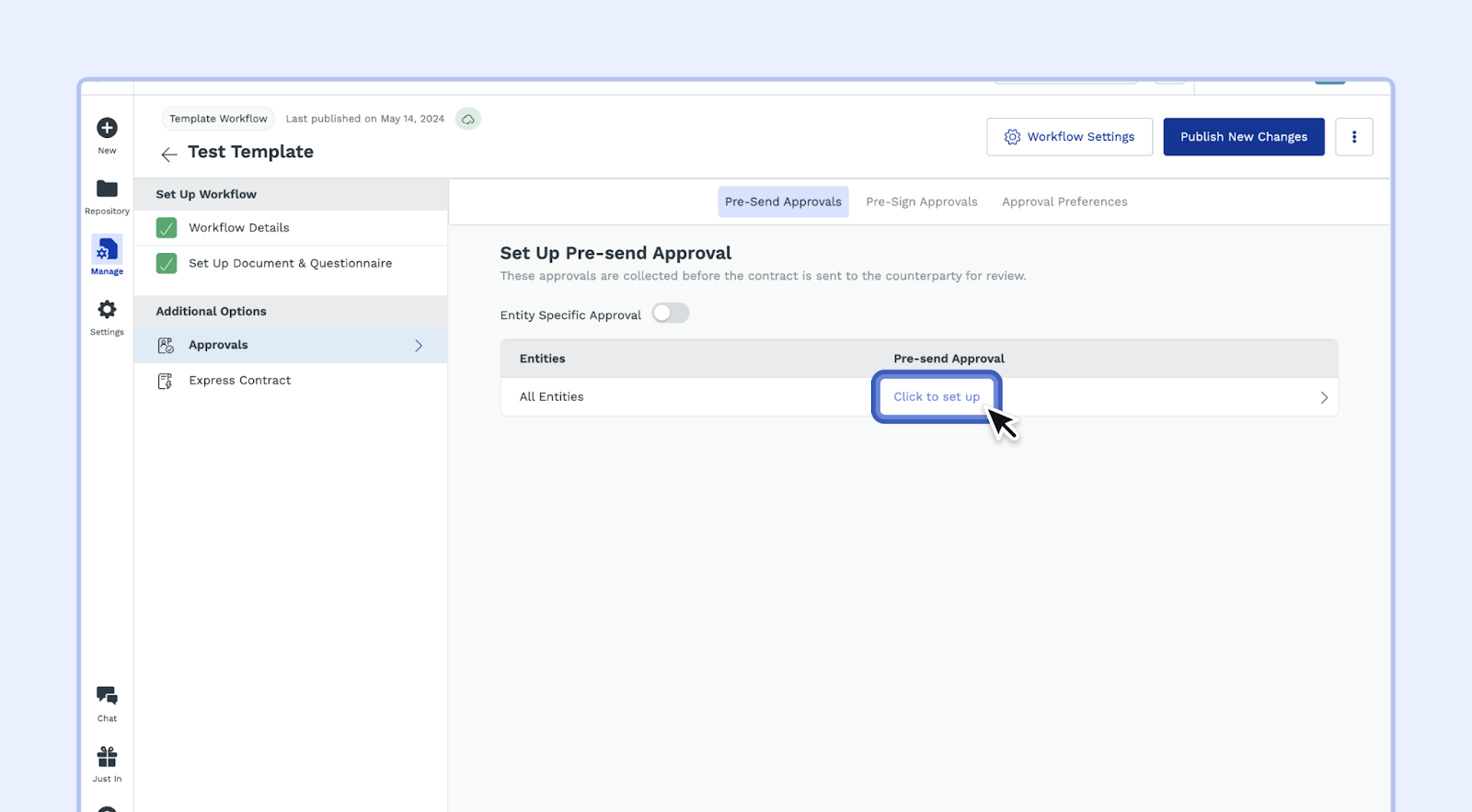The image size is (1472, 812).
Task: Enable the Entity Specific Approval toggle
Action: pos(671,314)
